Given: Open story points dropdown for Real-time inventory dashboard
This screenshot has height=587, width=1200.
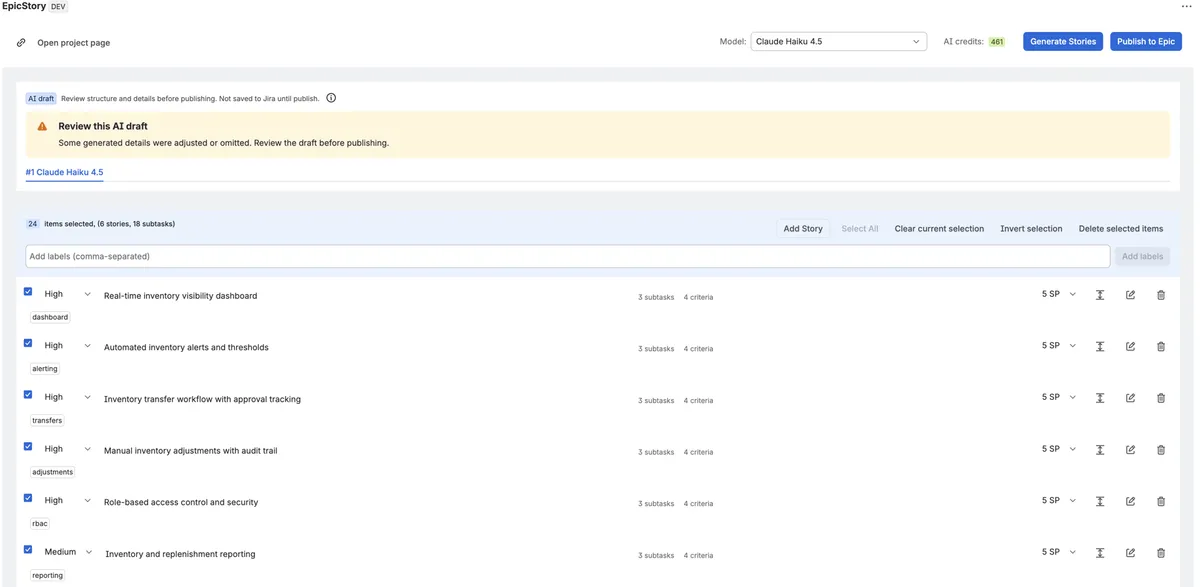Looking at the screenshot, I should coord(1059,294).
